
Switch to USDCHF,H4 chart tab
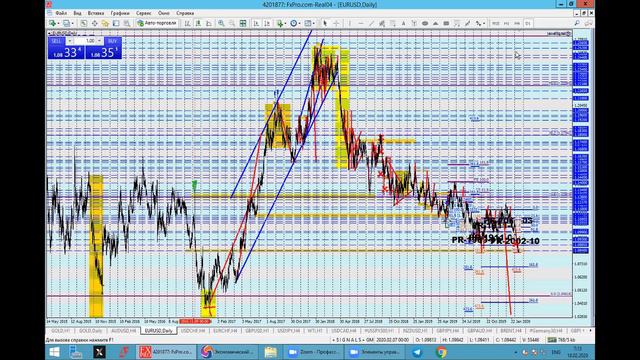tap(193, 331)
